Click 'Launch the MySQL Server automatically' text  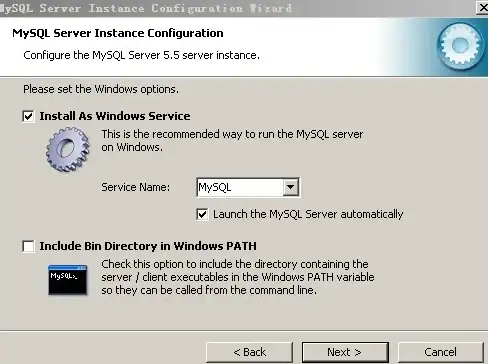(x=308, y=214)
